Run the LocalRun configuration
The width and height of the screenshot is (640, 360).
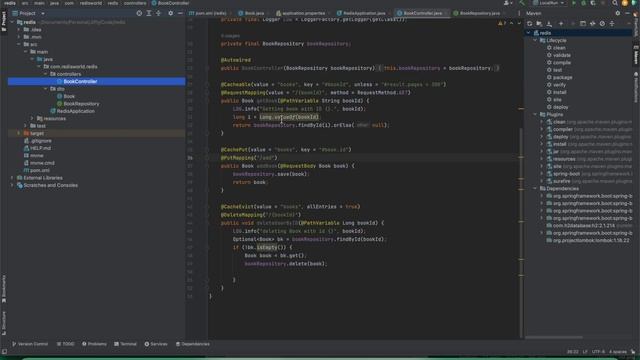click(x=573, y=3)
